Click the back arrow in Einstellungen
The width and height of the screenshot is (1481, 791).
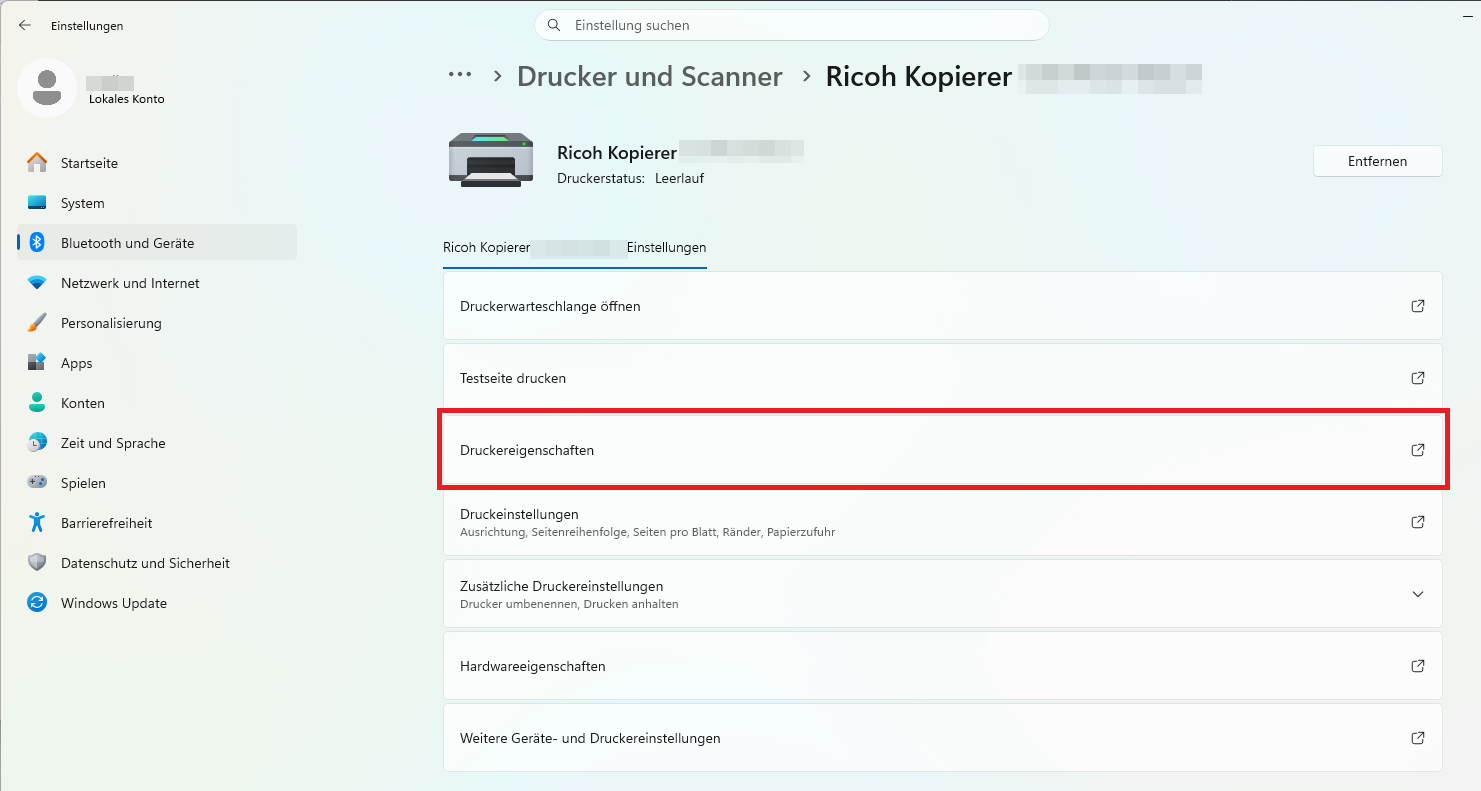[25, 25]
